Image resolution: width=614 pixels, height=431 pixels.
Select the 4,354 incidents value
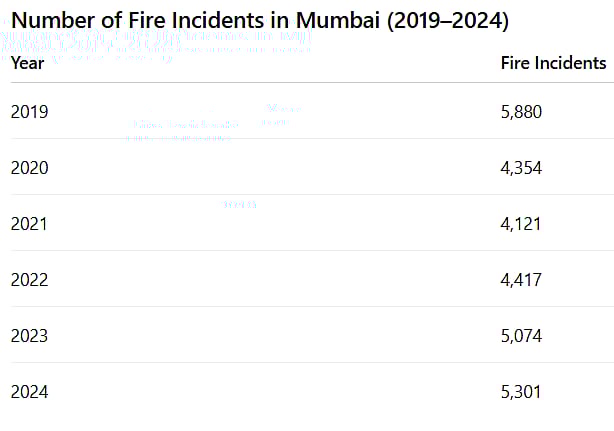point(521,168)
